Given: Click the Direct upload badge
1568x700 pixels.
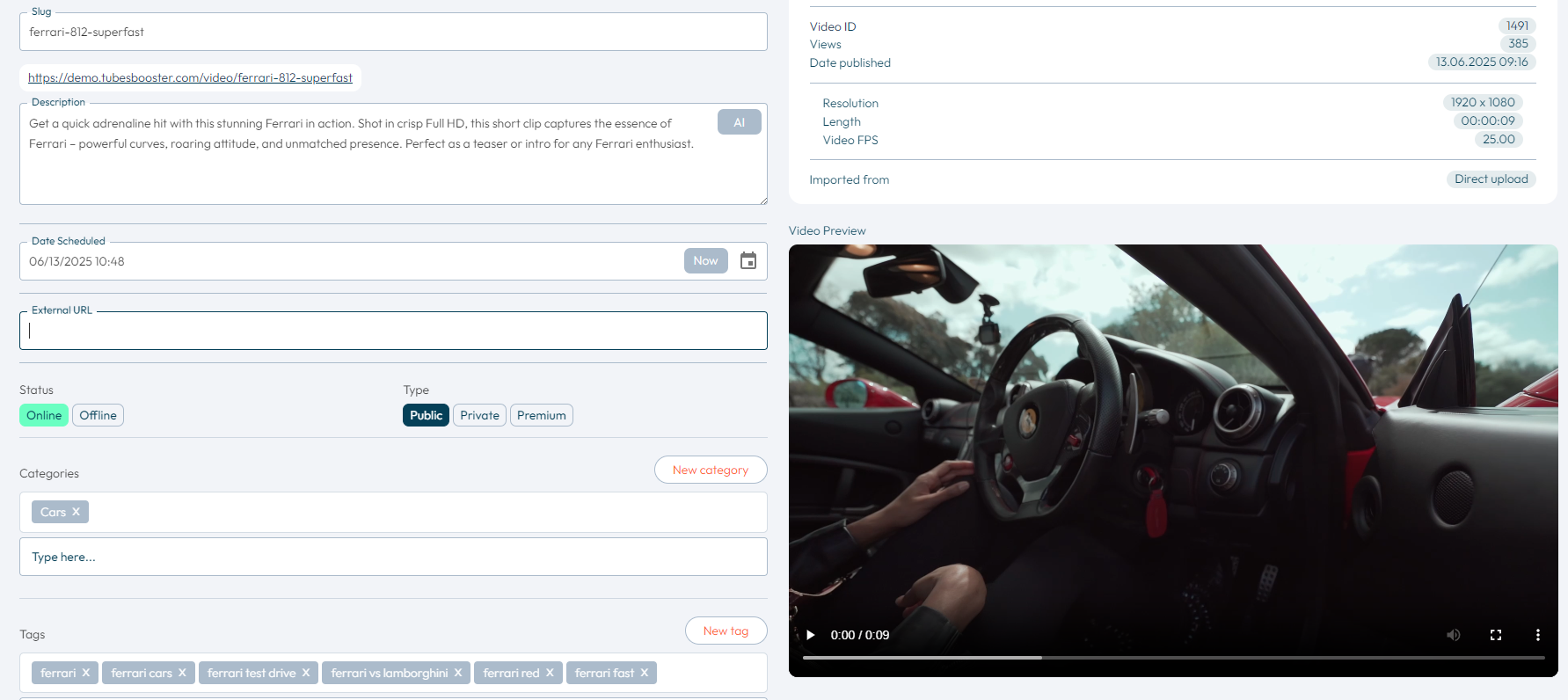Looking at the screenshot, I should (x=1491, y=179).
